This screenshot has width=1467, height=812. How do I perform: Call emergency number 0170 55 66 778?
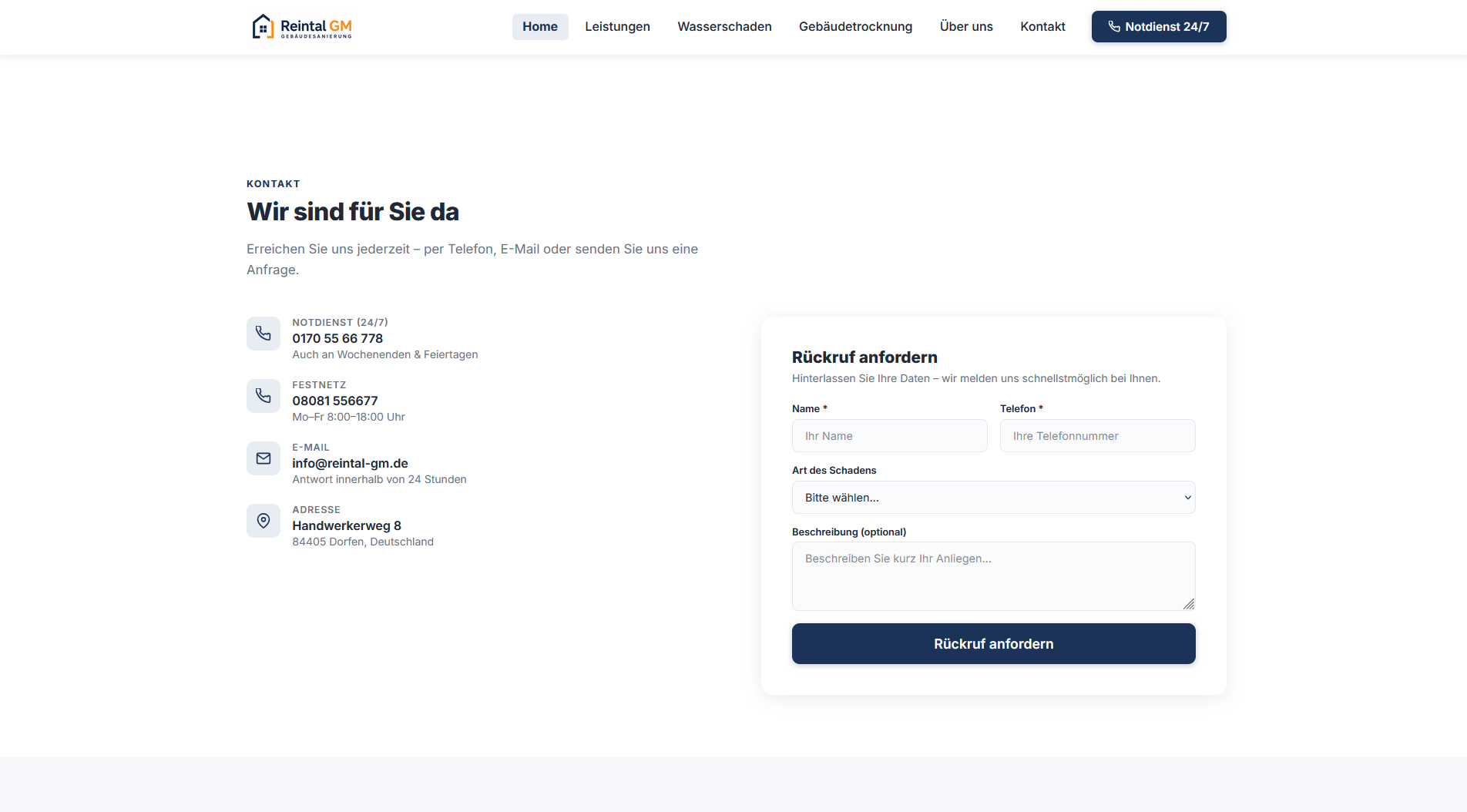(337, 338)
